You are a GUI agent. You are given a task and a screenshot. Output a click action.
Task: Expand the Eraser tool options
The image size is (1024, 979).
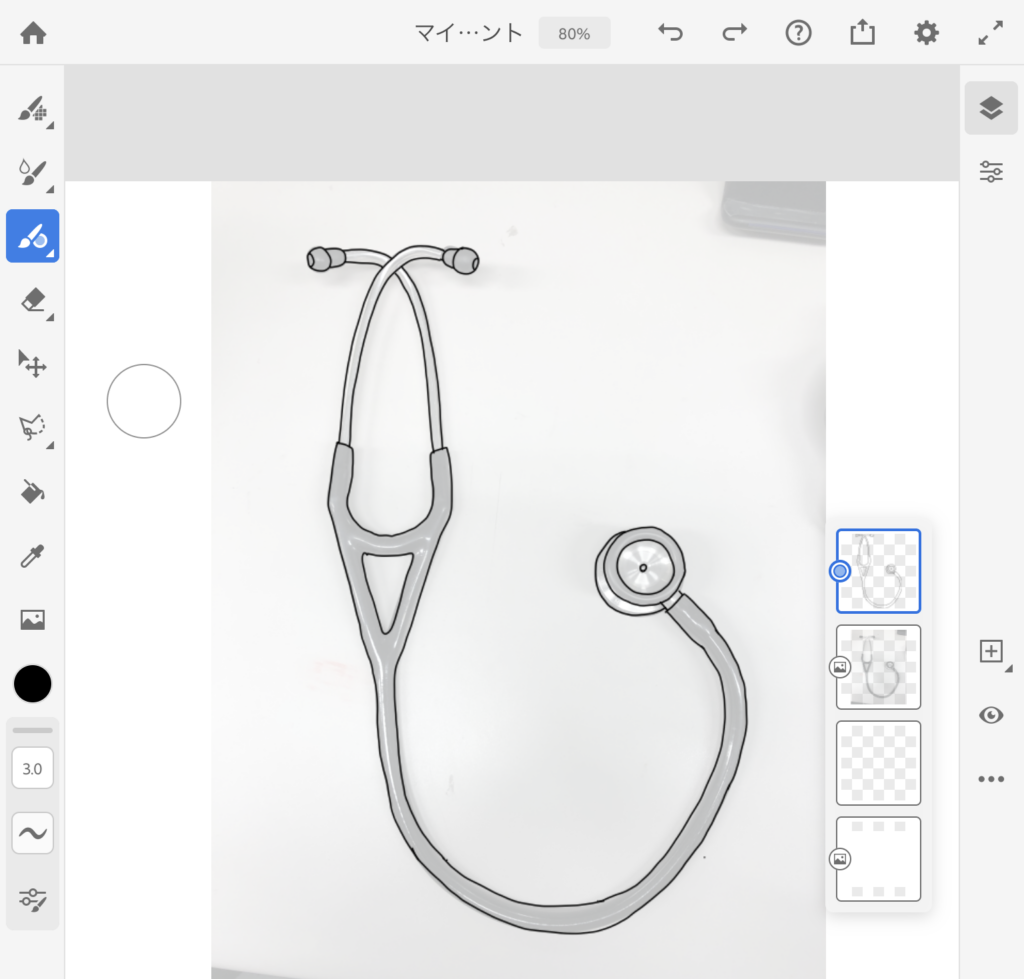50,317
